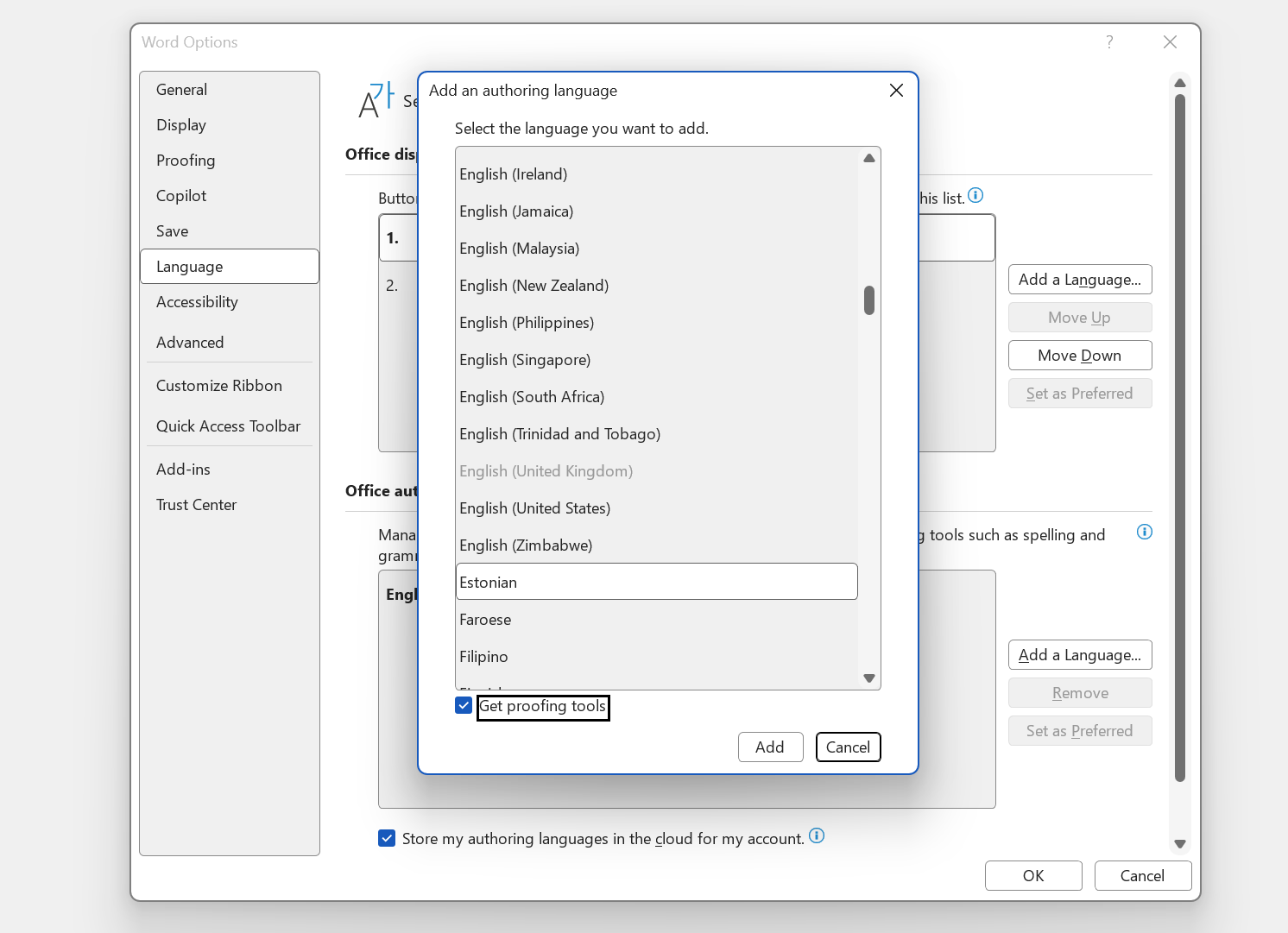Image resolution: width=1288 pixels, height=933 pixels.
Task: Go to Add-ins category
Action: click(x=230, y=470)
